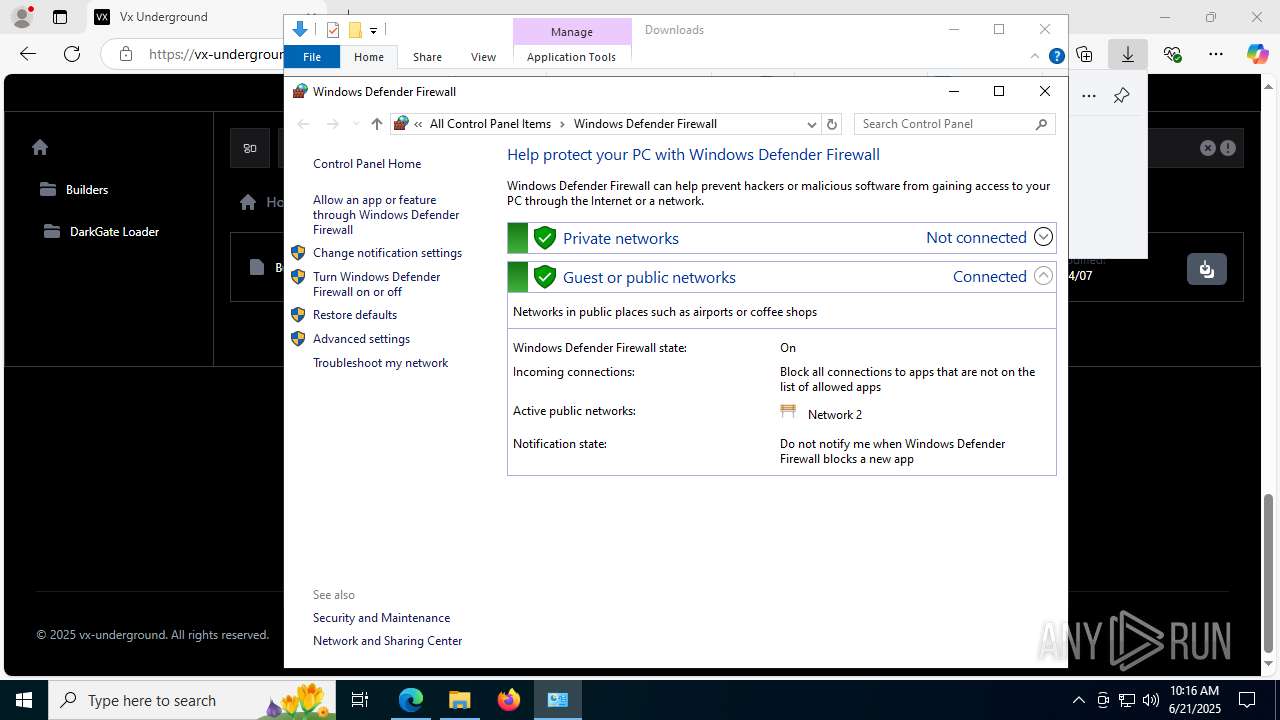Open Edge downloads toolbar button

click(x=1127, y=54)
